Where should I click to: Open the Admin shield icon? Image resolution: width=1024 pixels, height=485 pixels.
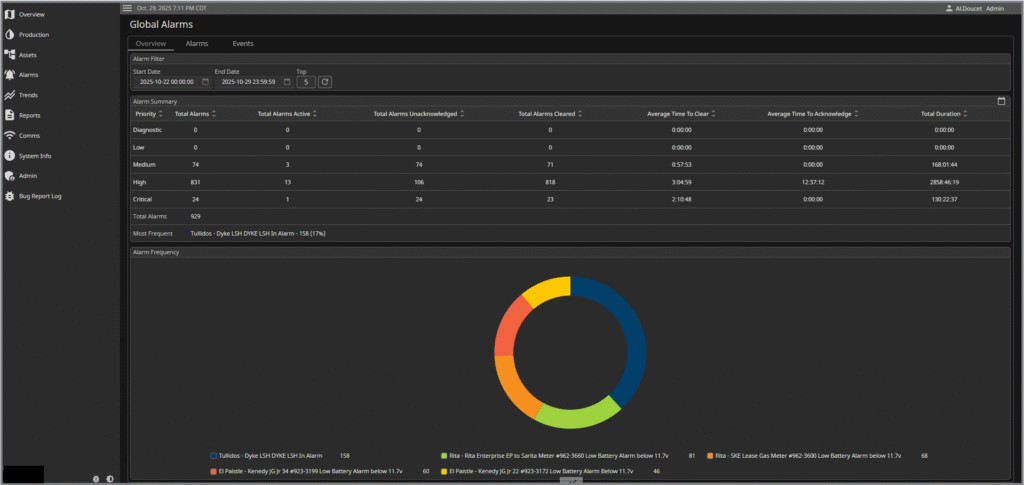pos(9,176)
